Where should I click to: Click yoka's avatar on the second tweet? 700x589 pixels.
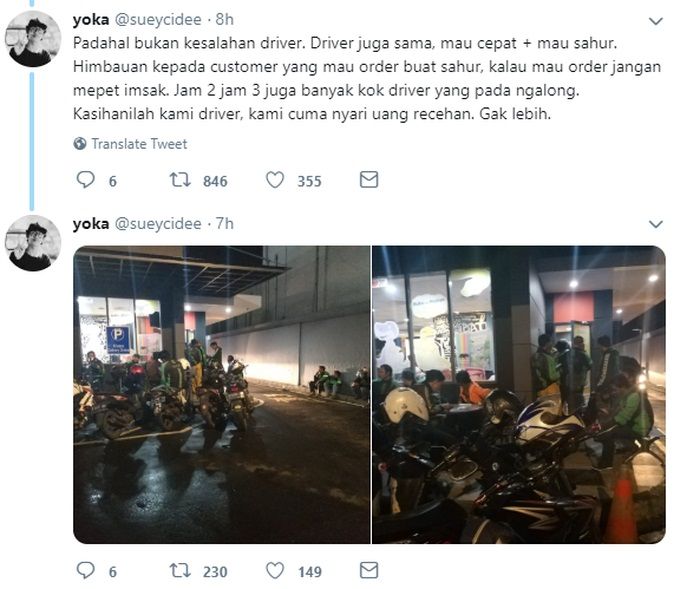point(33,243)
